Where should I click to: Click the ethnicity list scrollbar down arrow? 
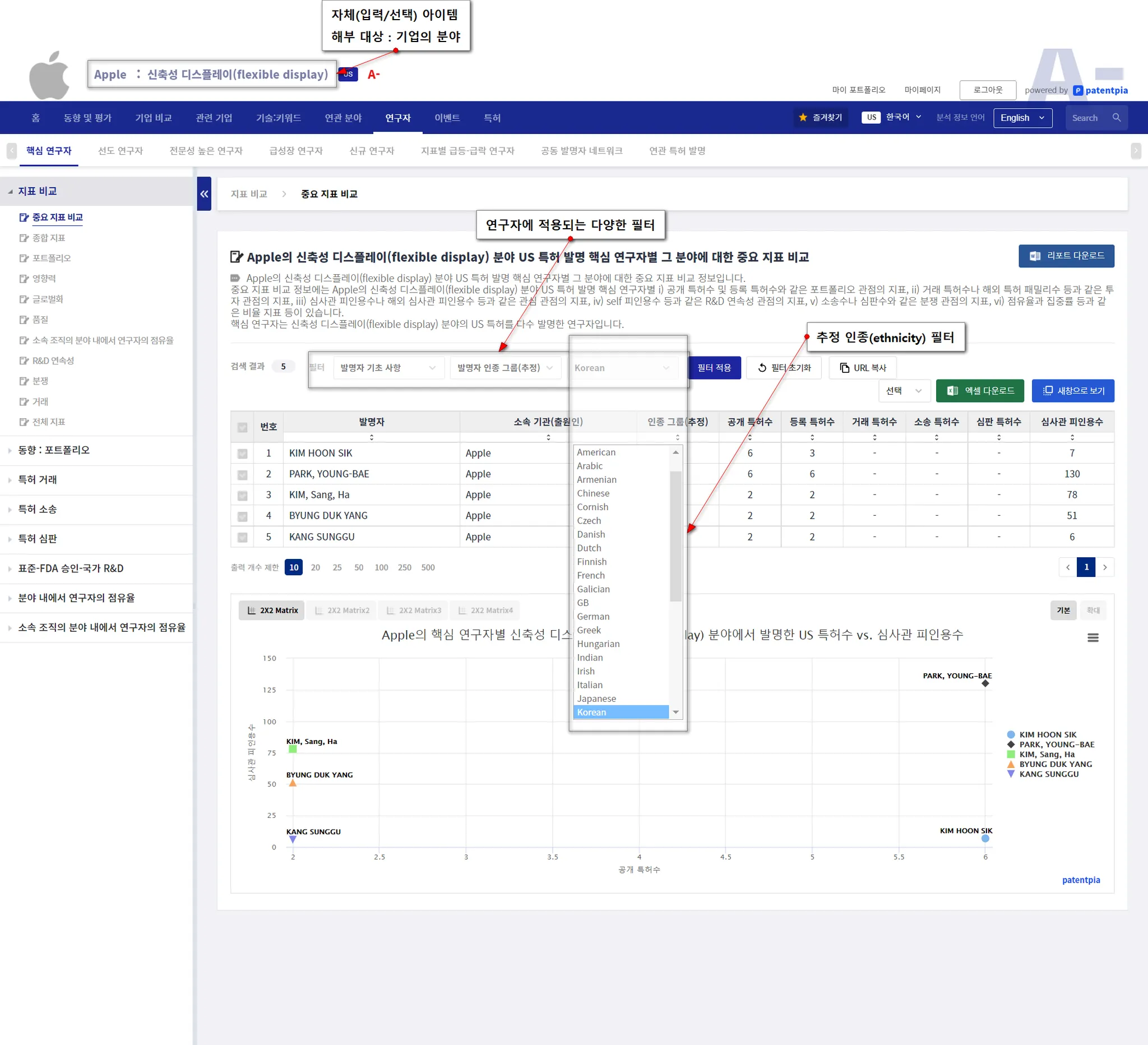point(675,712)
